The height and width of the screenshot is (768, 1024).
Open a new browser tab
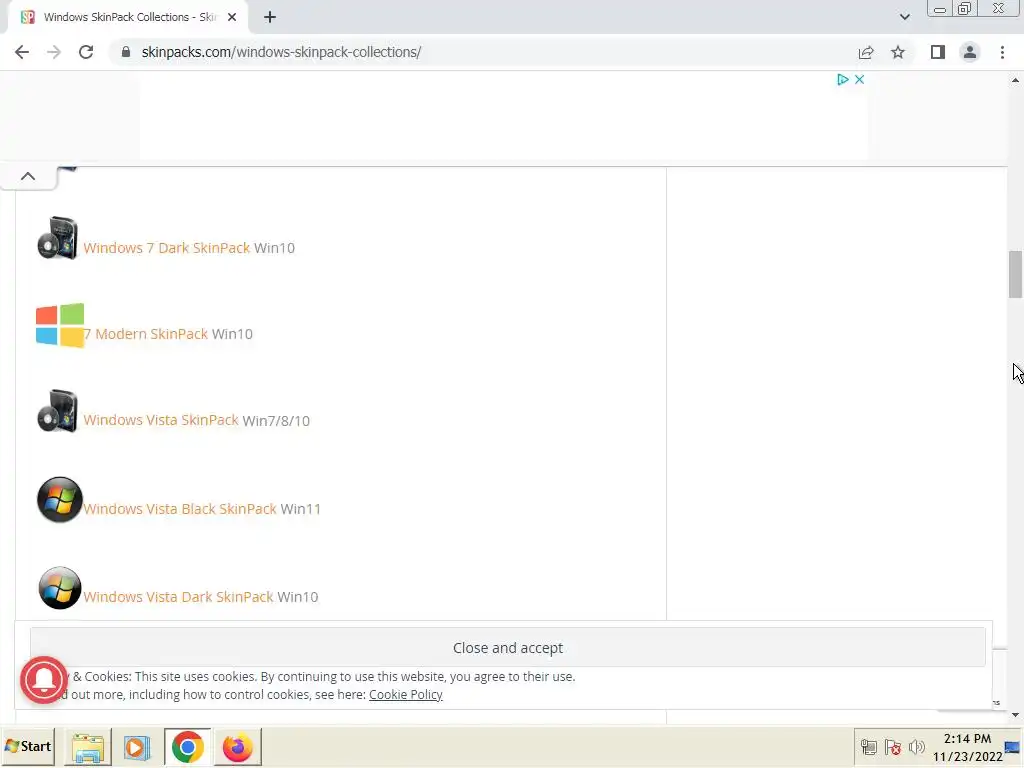pos(270,18)
